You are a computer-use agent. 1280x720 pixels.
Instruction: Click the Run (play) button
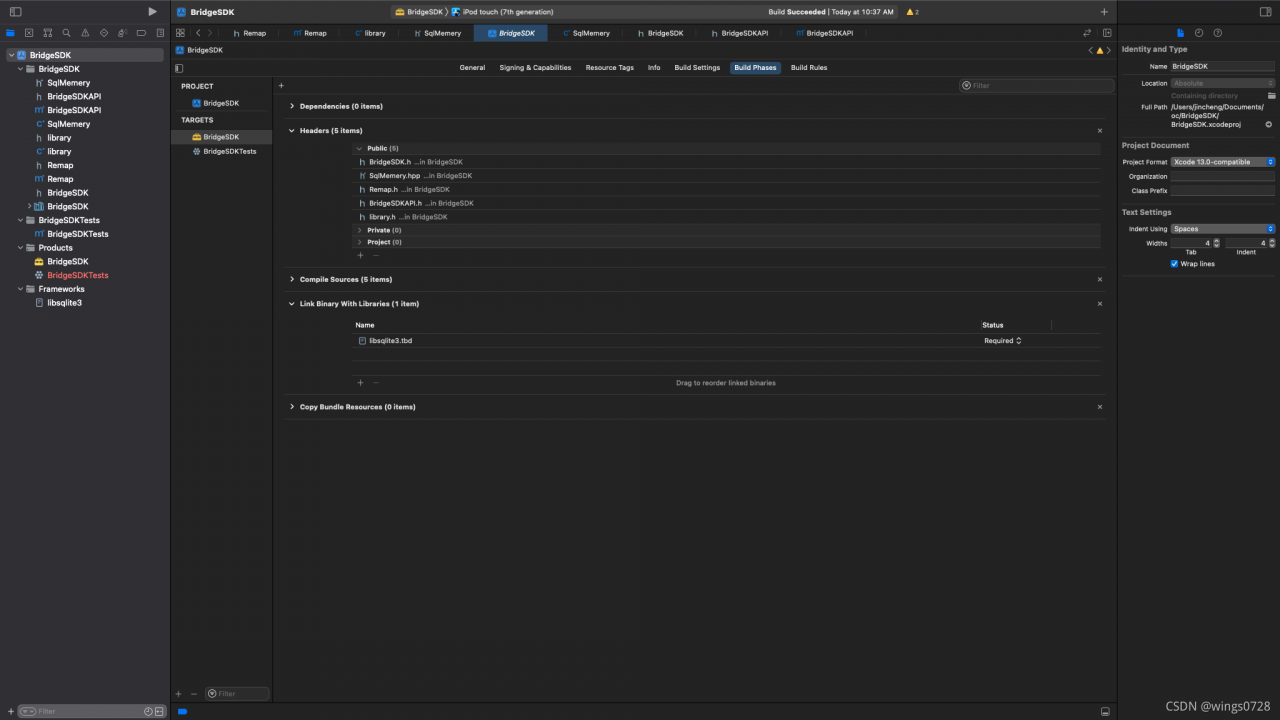click(152, 12)
